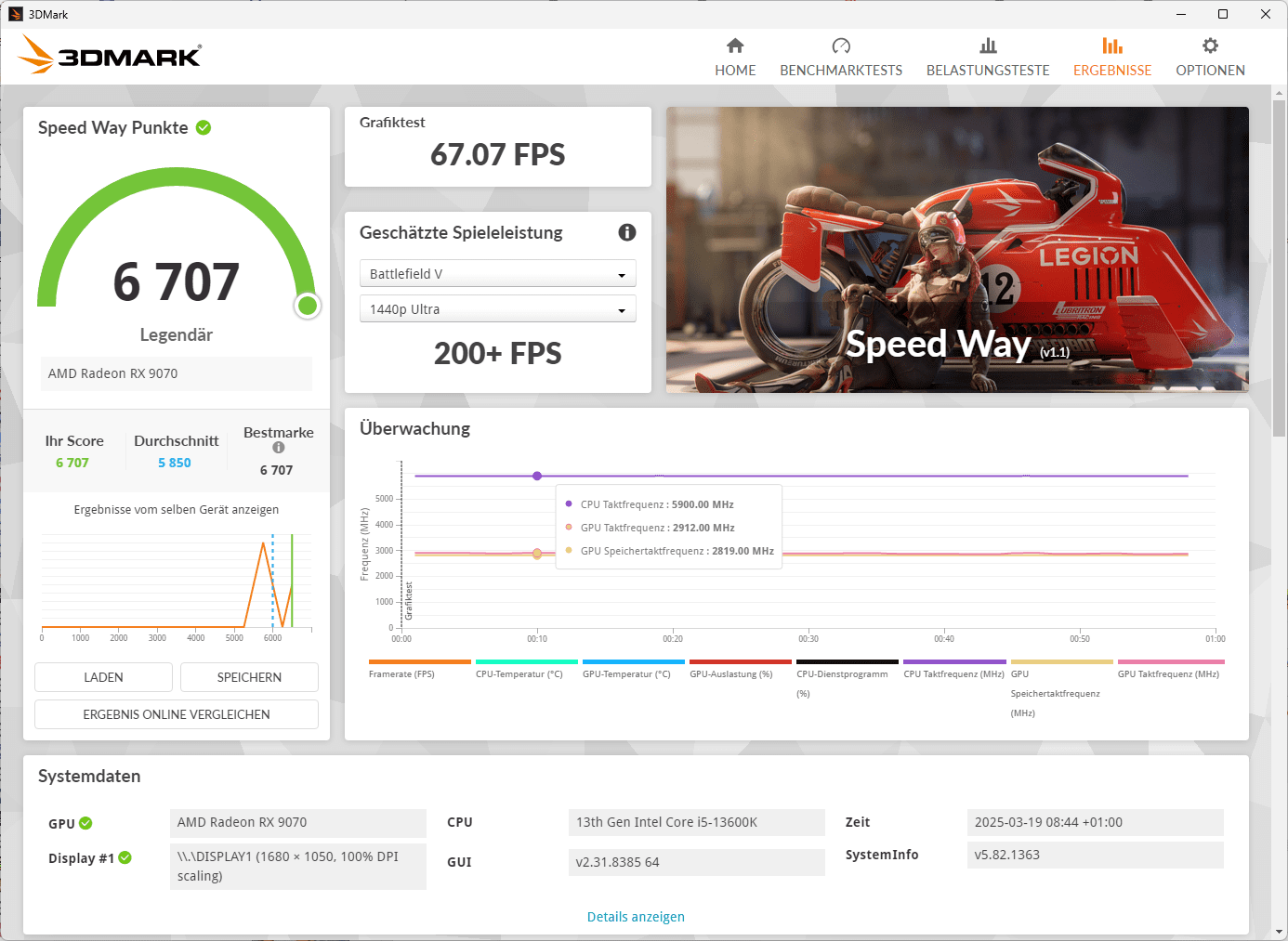Click green check beside Display #1
This screenshot has width=1288, height=941.
[x=125, y=857]
